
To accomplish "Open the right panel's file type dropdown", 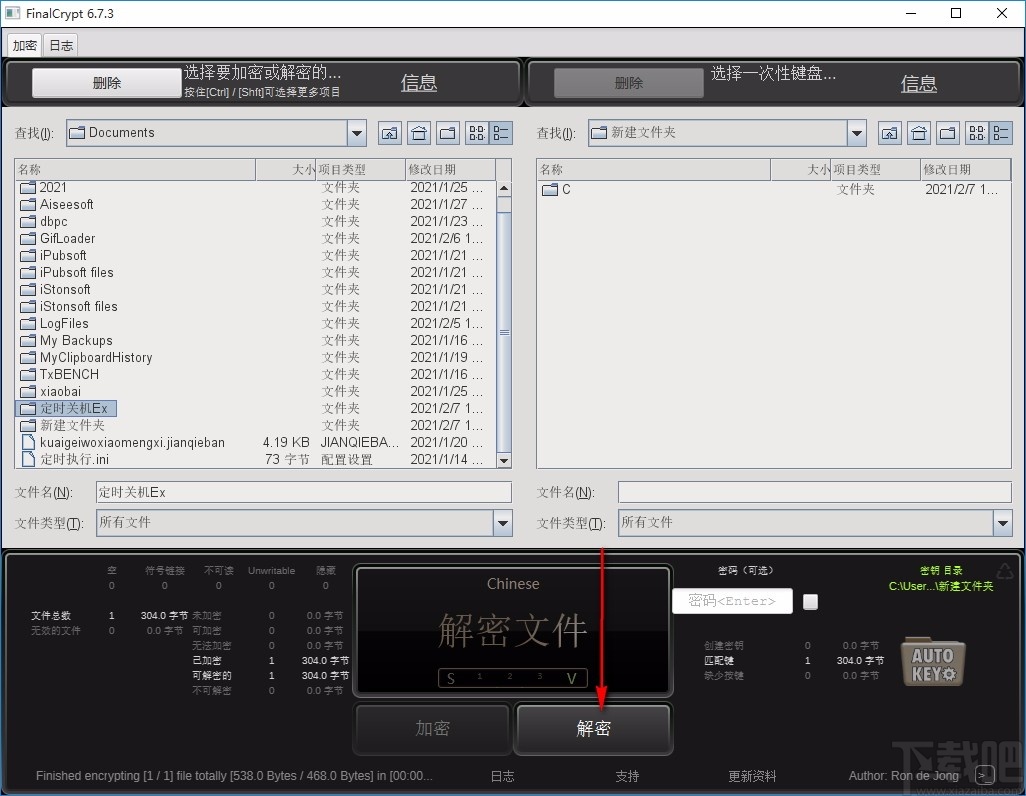I will pyautogui.click(x=1002, y=522).
